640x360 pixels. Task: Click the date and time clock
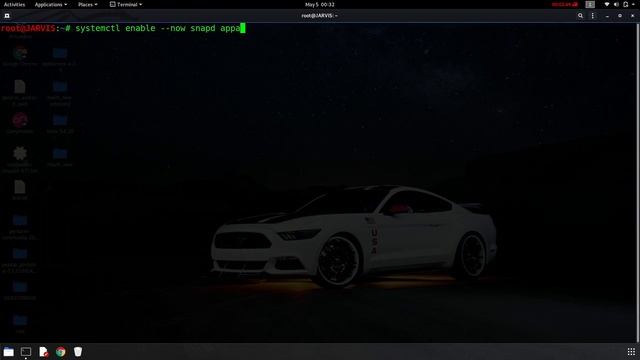click(320, 4)
